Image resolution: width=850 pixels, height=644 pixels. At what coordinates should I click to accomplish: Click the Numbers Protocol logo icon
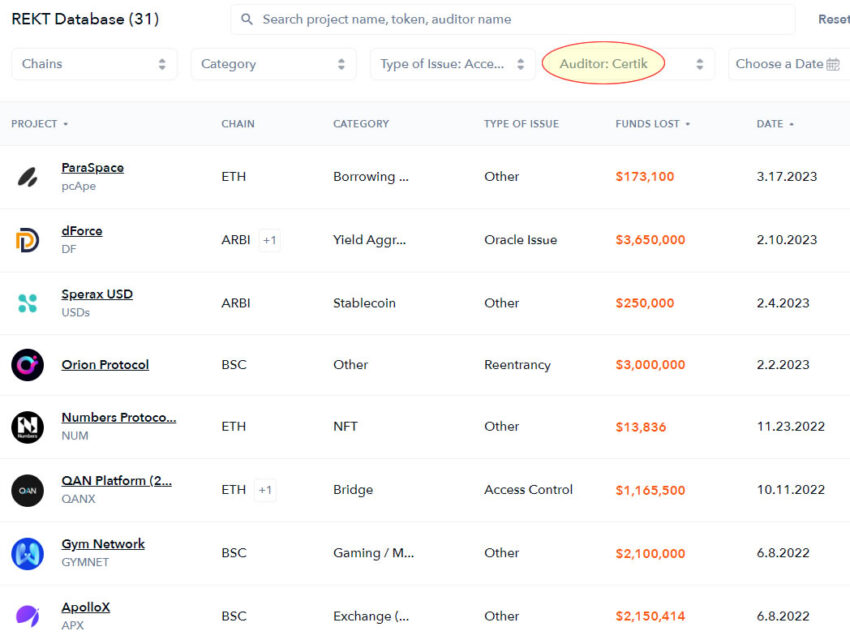click(27, 427)
